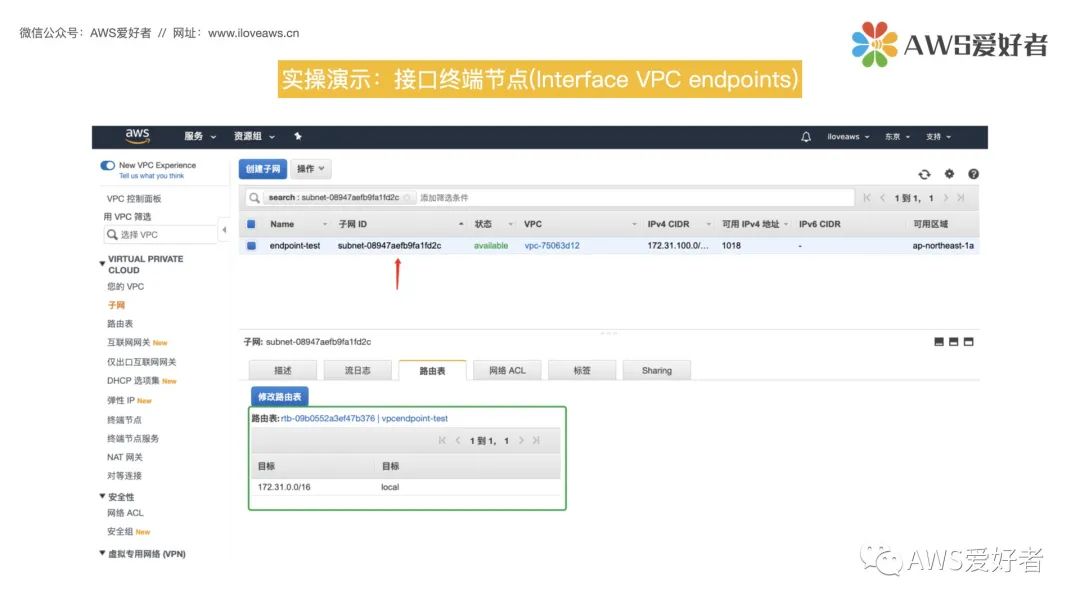Open the iloveaws account menu
The height and width of the screenshot is (608, 1080).
pos(848,136)
